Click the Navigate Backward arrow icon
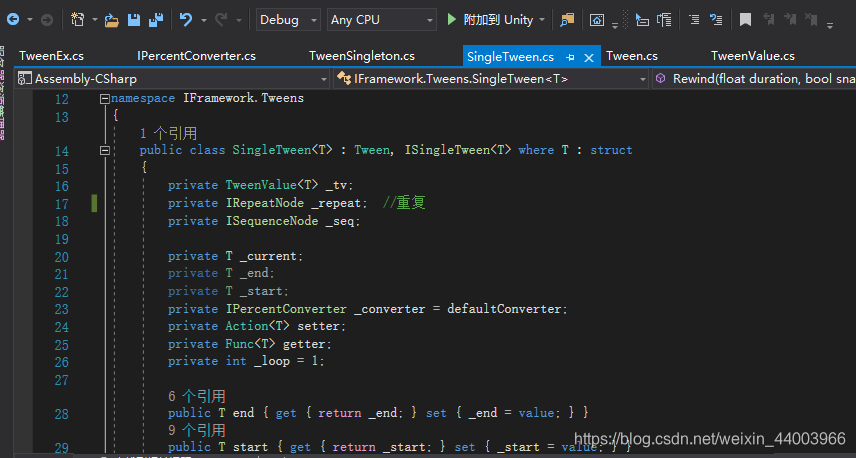Viewport: 856px width, 458px height. (13, 20)
